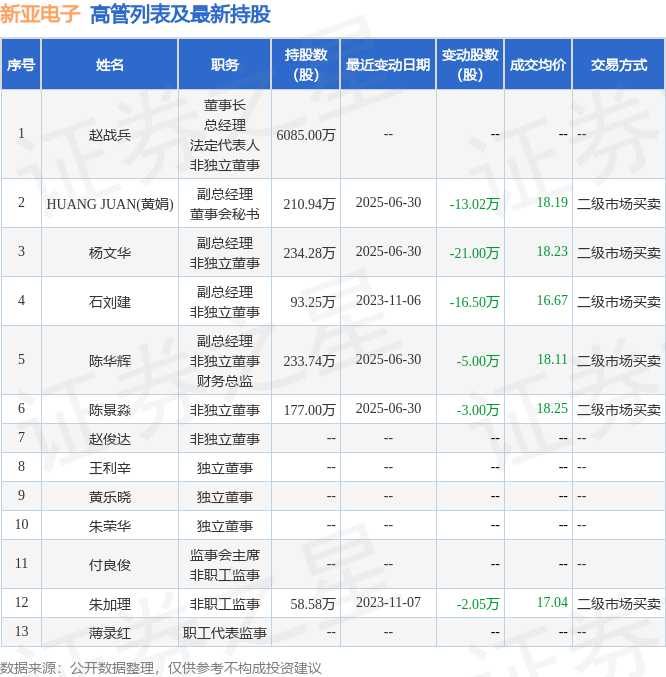Screen dimensions: 666x677
Task: Click the average price 18.19
Action: pos(552,202)
